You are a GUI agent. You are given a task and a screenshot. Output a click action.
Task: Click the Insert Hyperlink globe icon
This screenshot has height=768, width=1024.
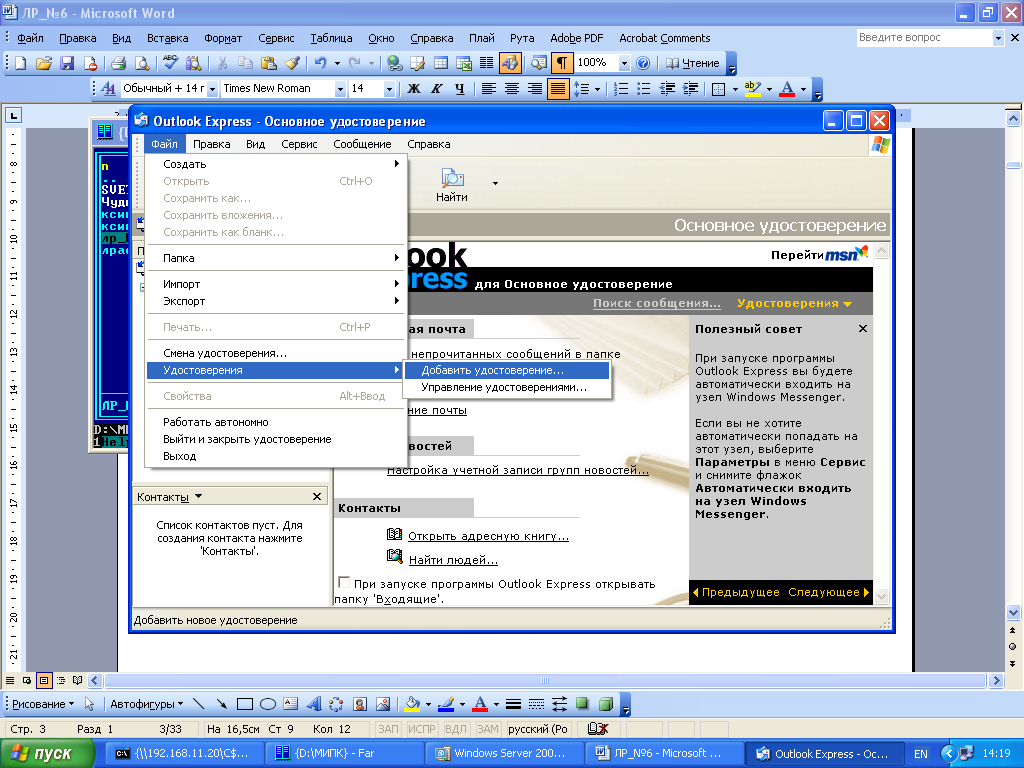coord(394,63)
